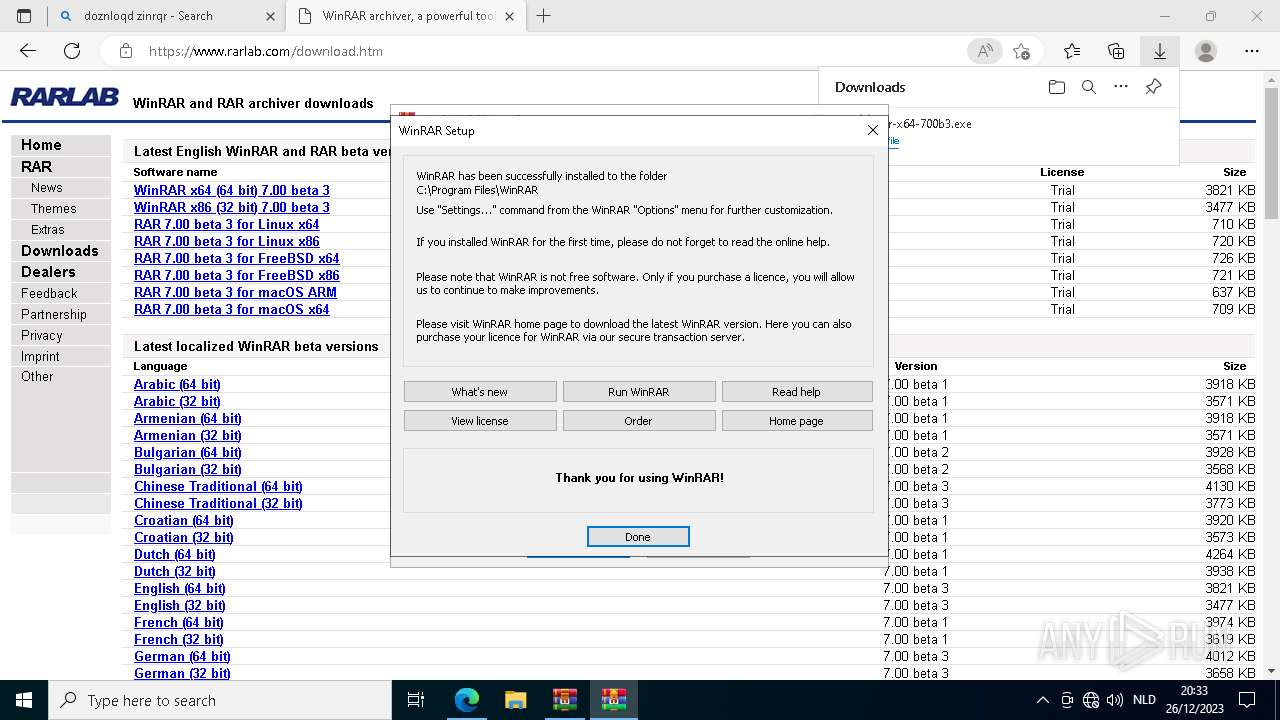Open RAR 7.00 beta 3 for Linux x64 link

pyautogui.click(x=227, y=224)
